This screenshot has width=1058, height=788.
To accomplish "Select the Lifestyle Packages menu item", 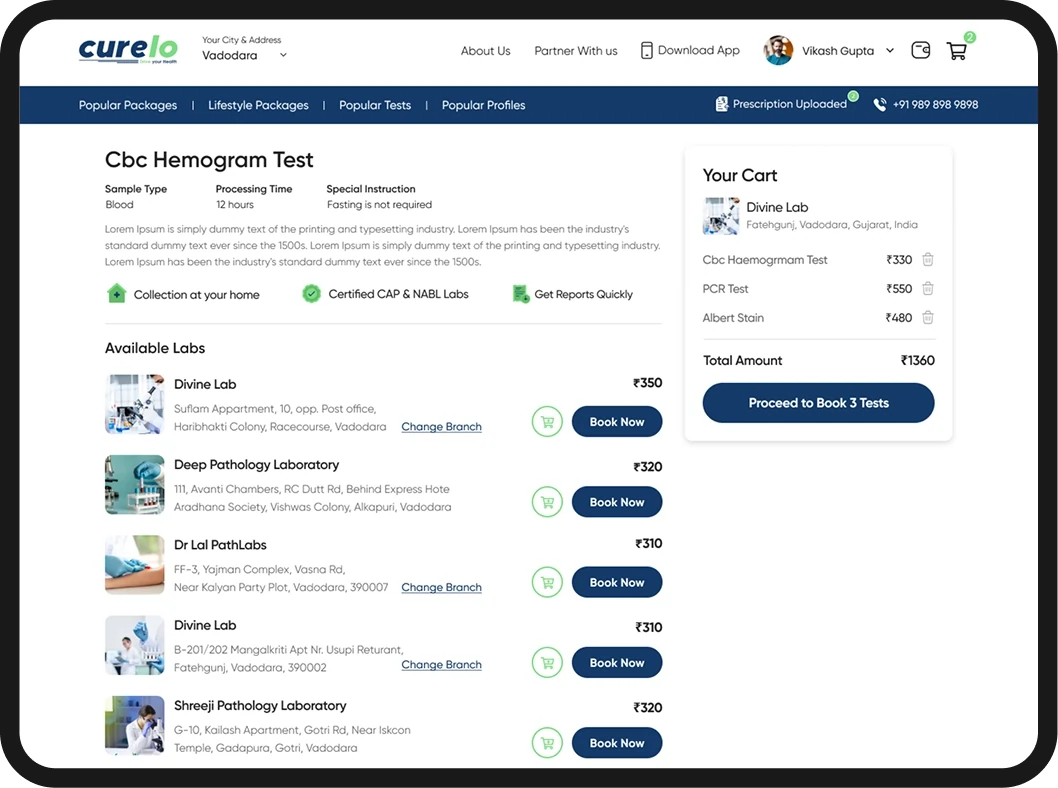I will [x=258, y=105].
